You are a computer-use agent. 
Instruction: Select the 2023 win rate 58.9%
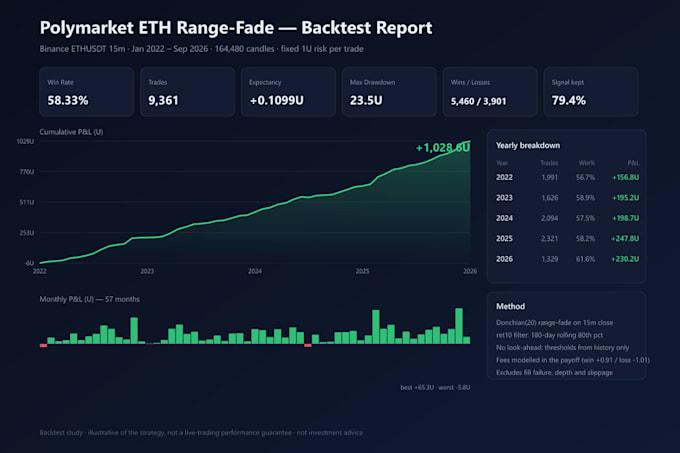pos(585,198)
